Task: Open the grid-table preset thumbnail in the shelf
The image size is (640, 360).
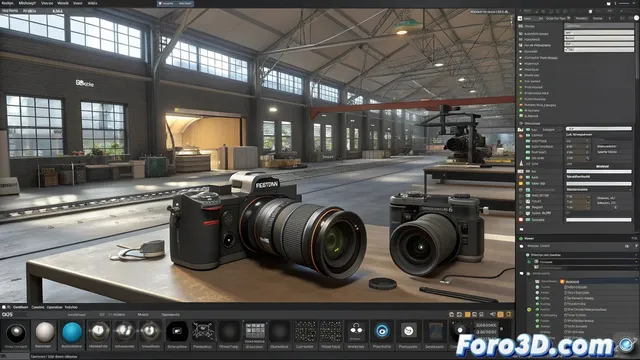Action: coord(255,331)
